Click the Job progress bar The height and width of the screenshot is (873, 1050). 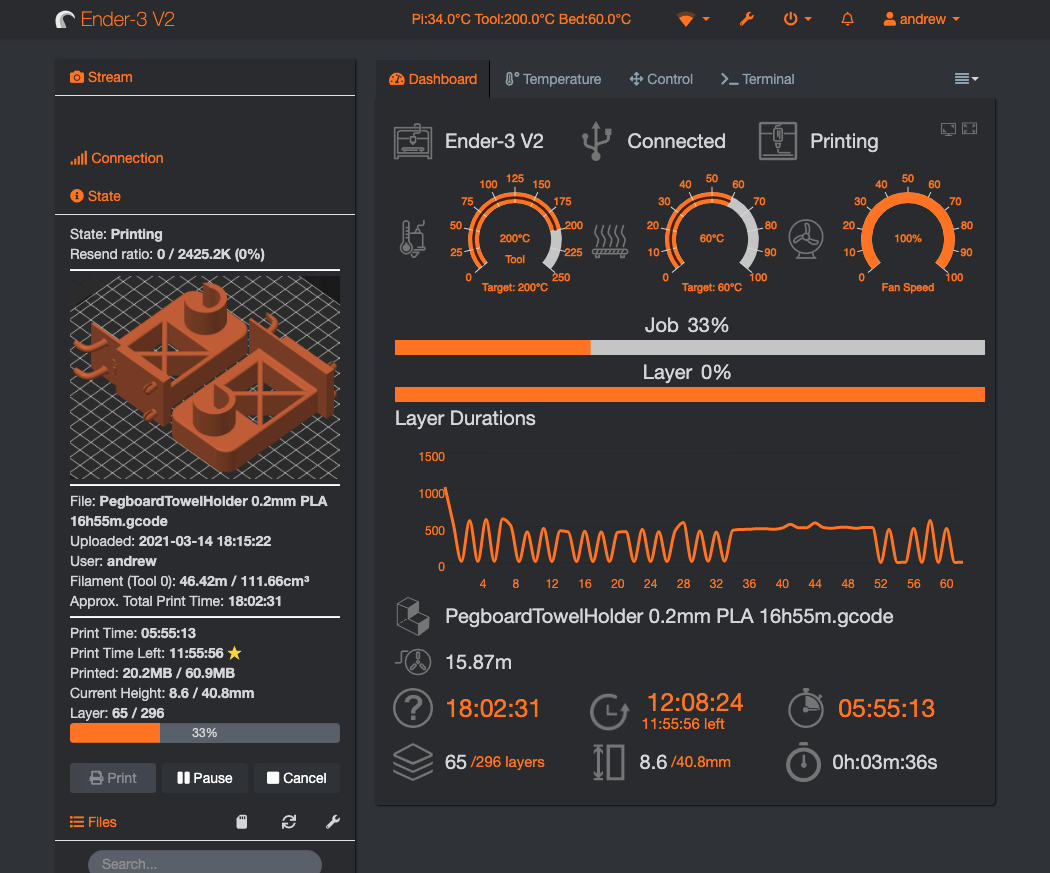coord(689,347)
